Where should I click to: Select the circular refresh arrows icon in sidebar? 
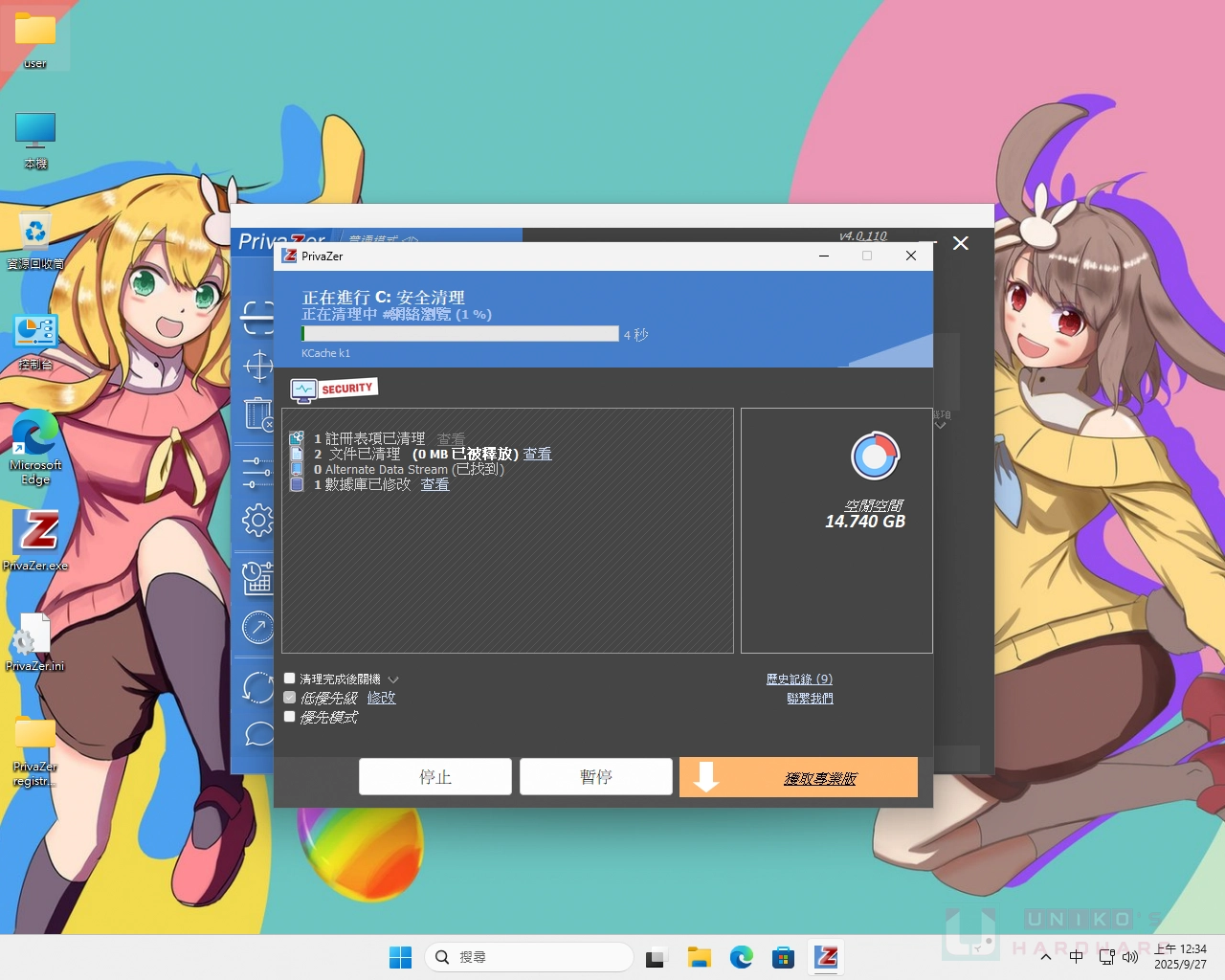click(257, 687)
